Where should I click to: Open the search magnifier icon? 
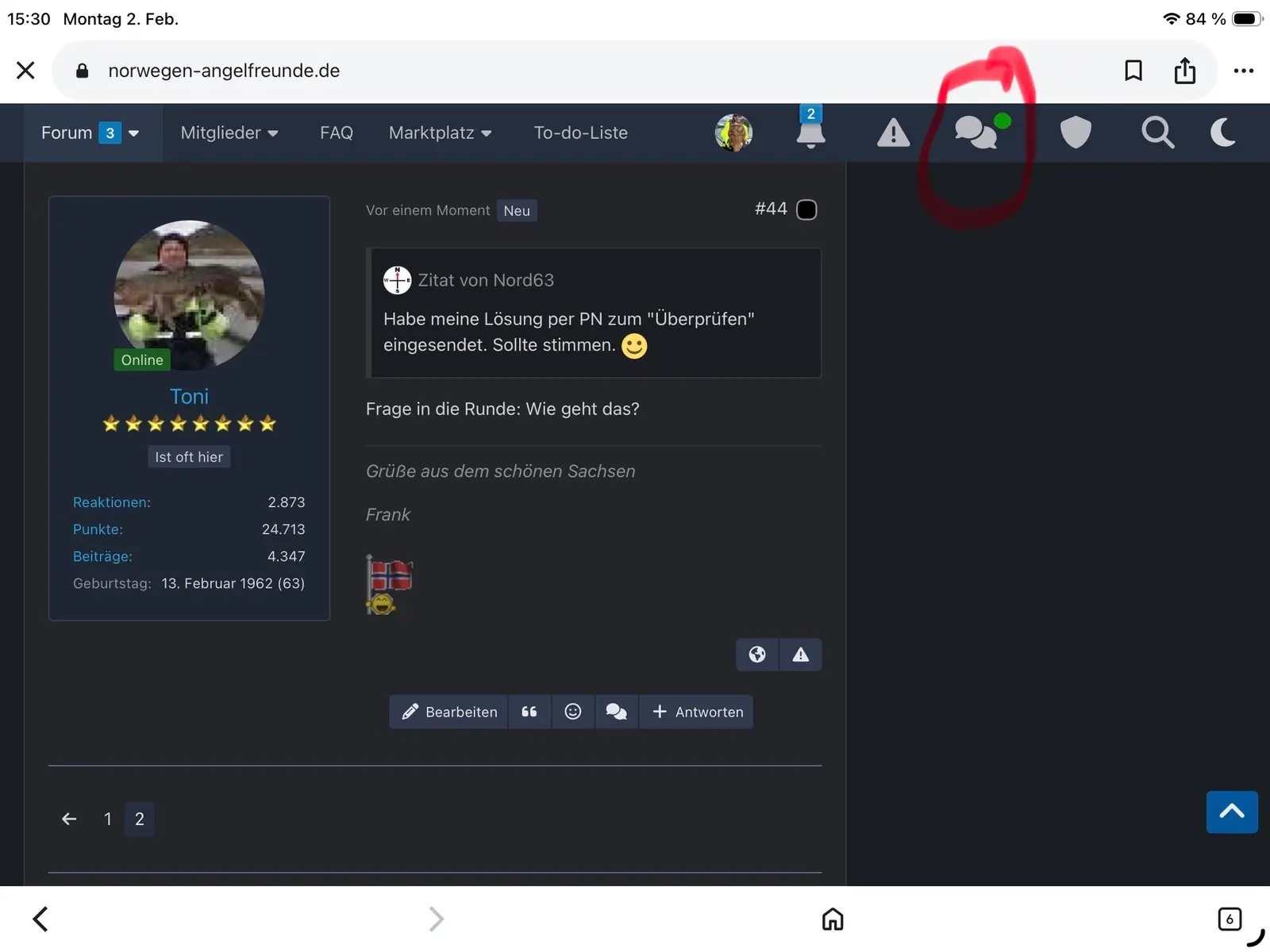(1157, 132)
